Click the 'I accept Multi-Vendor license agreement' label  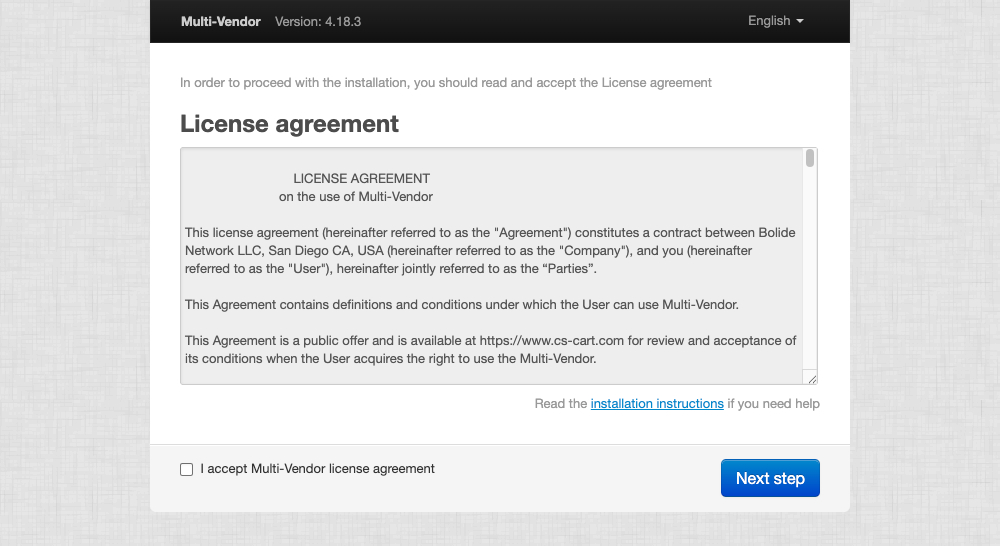pos(317,469)
